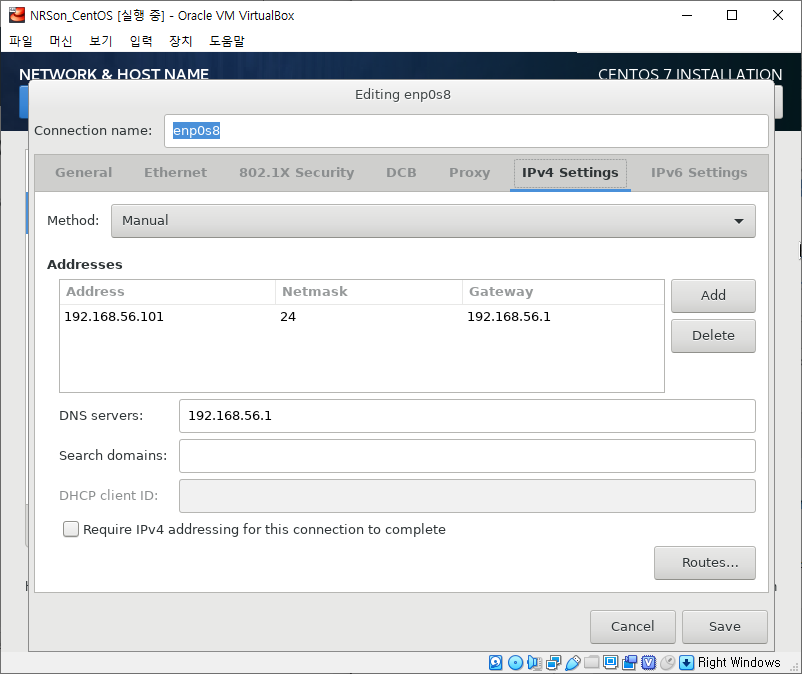Click the Address column header
This screenshot has height=674, width=802.
167,292
